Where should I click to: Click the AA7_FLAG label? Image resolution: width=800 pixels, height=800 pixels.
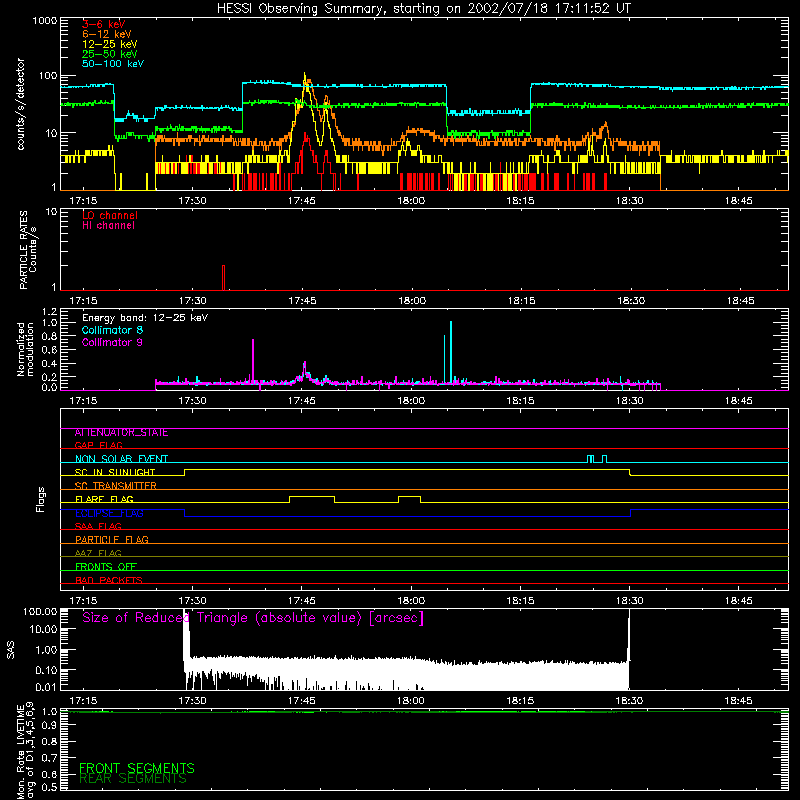click(x=98, y=553)
